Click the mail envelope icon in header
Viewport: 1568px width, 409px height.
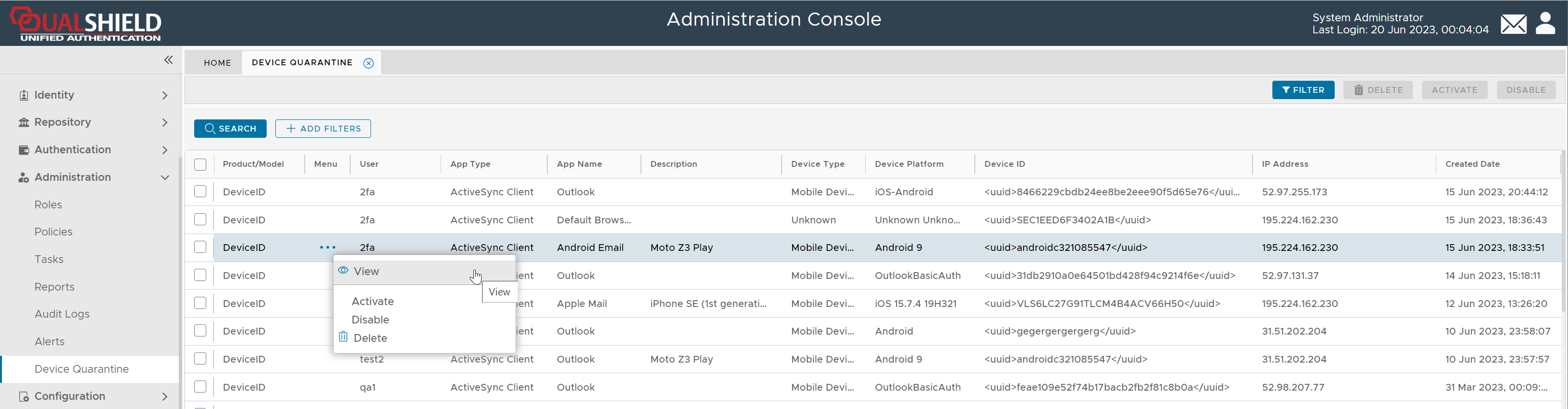(1513, 24)
